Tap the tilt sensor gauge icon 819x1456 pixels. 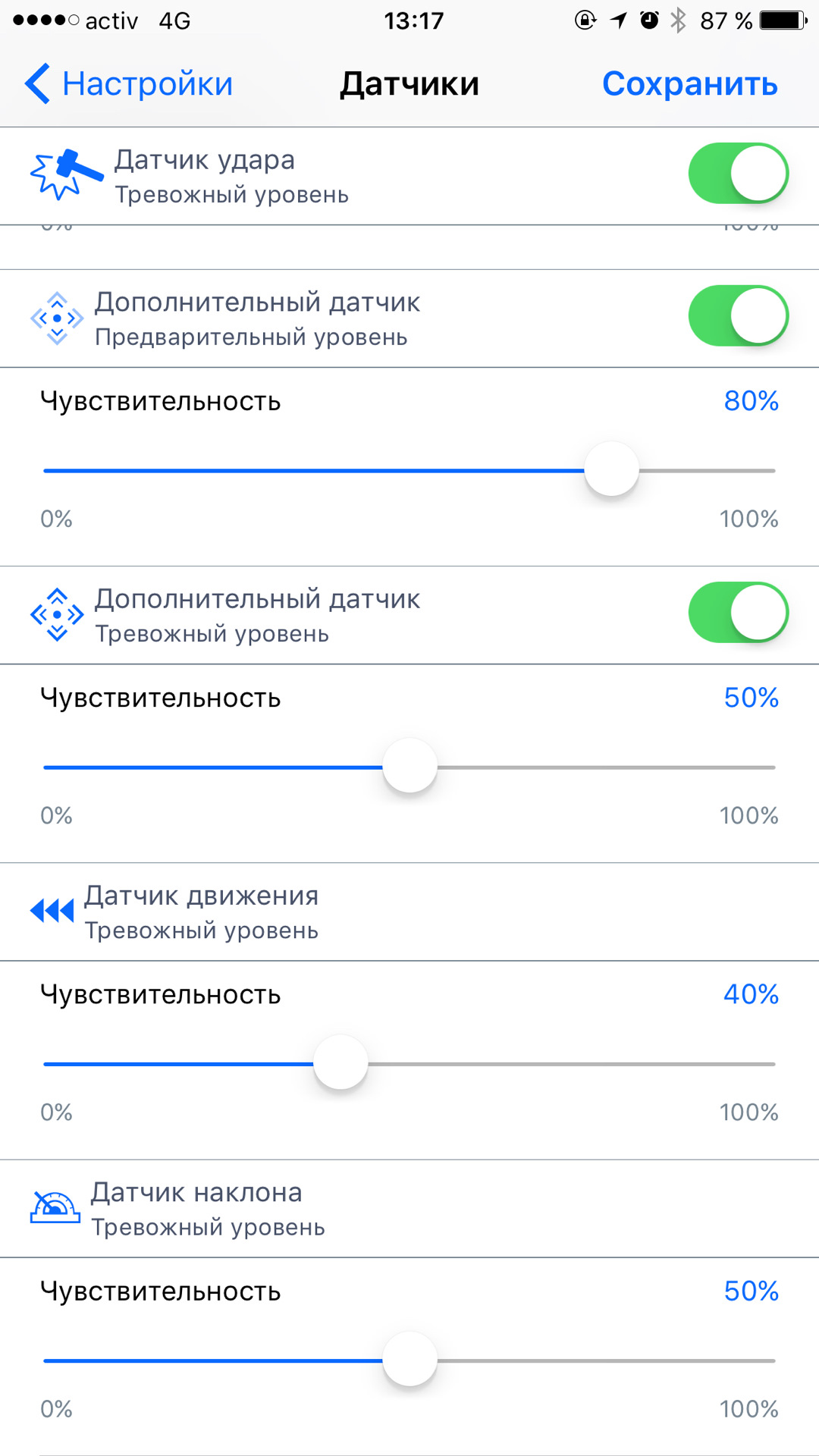point(55,1207)
